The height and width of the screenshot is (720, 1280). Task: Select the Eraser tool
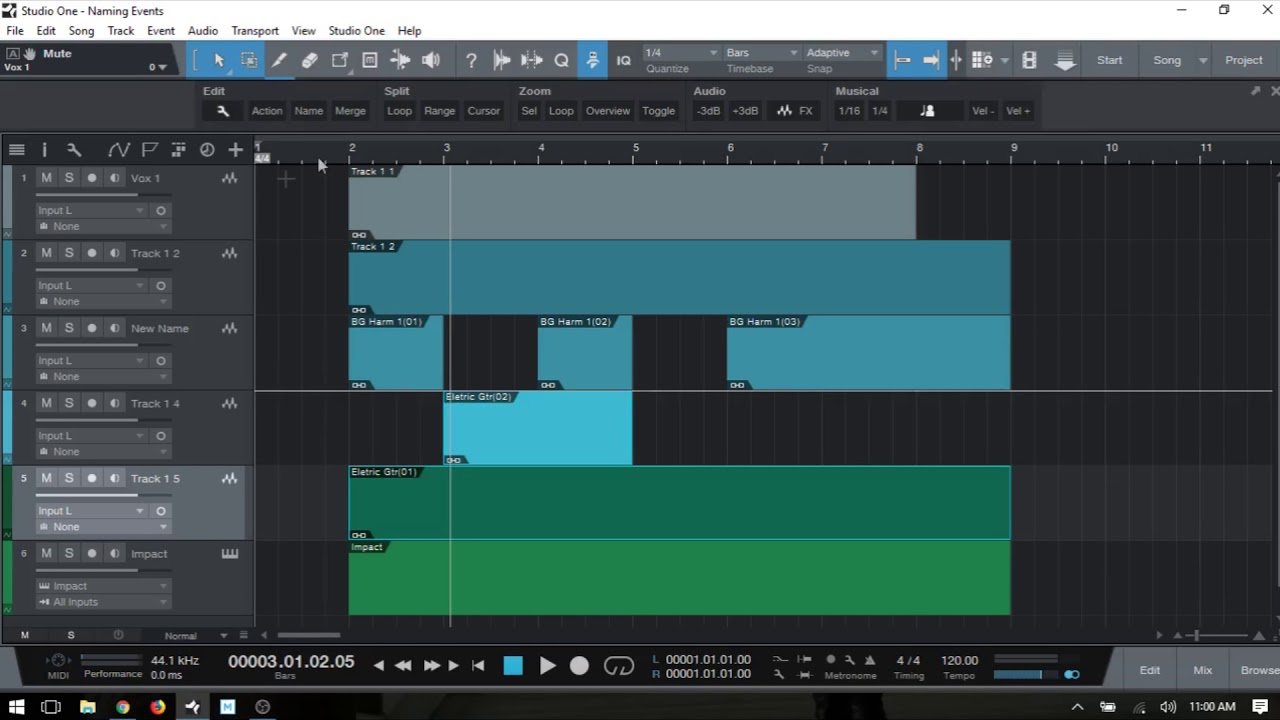click(309, 60)
